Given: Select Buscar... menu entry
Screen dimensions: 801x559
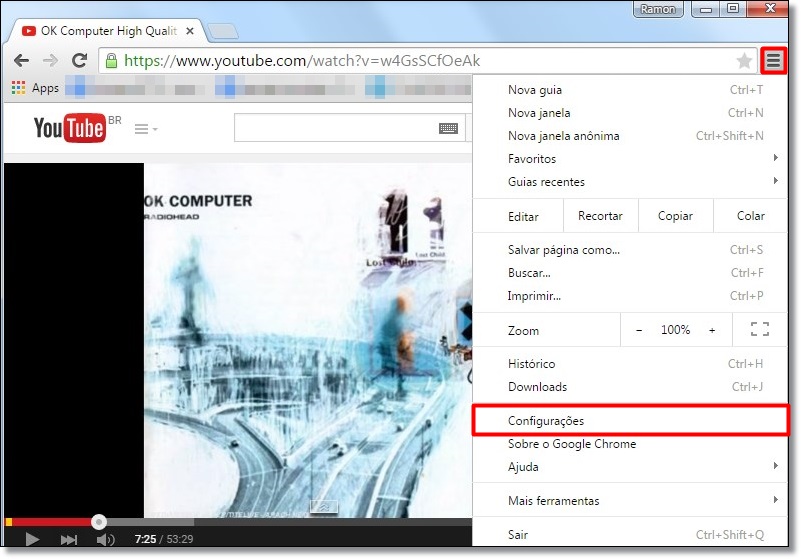Looking at the screenshot, I should [x=630, y=273].
